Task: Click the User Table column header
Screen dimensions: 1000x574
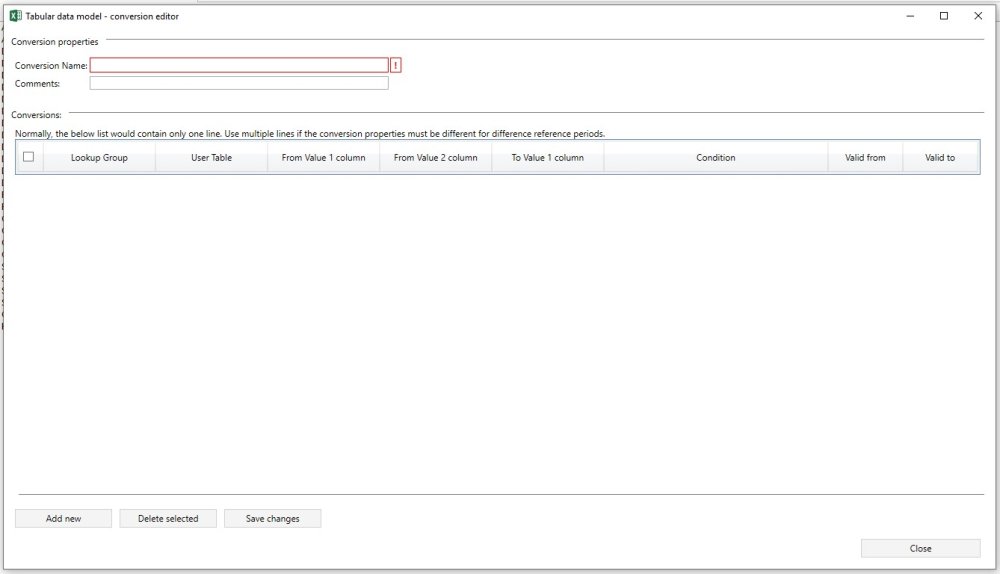Action: click(211, 158)
